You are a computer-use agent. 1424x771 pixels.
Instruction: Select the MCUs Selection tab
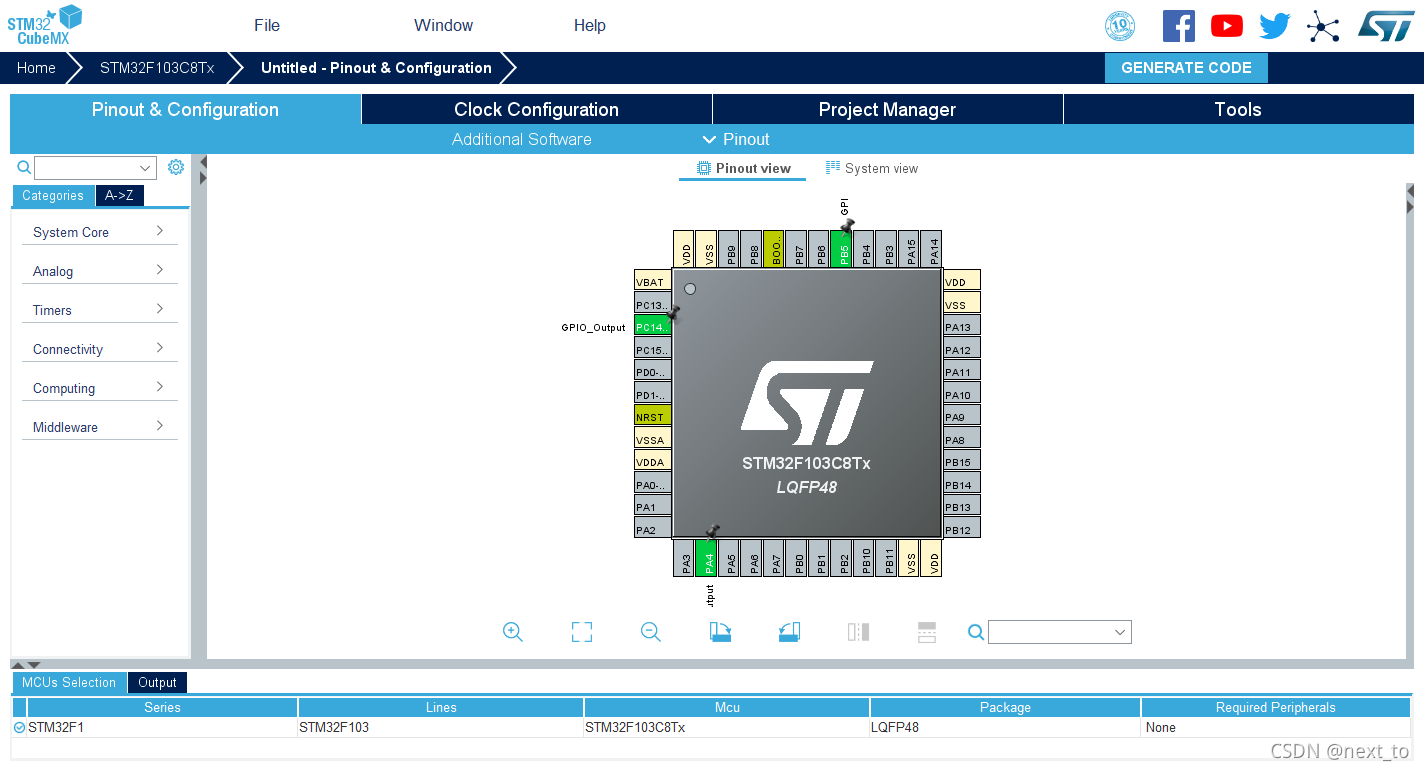pos(69,682)
